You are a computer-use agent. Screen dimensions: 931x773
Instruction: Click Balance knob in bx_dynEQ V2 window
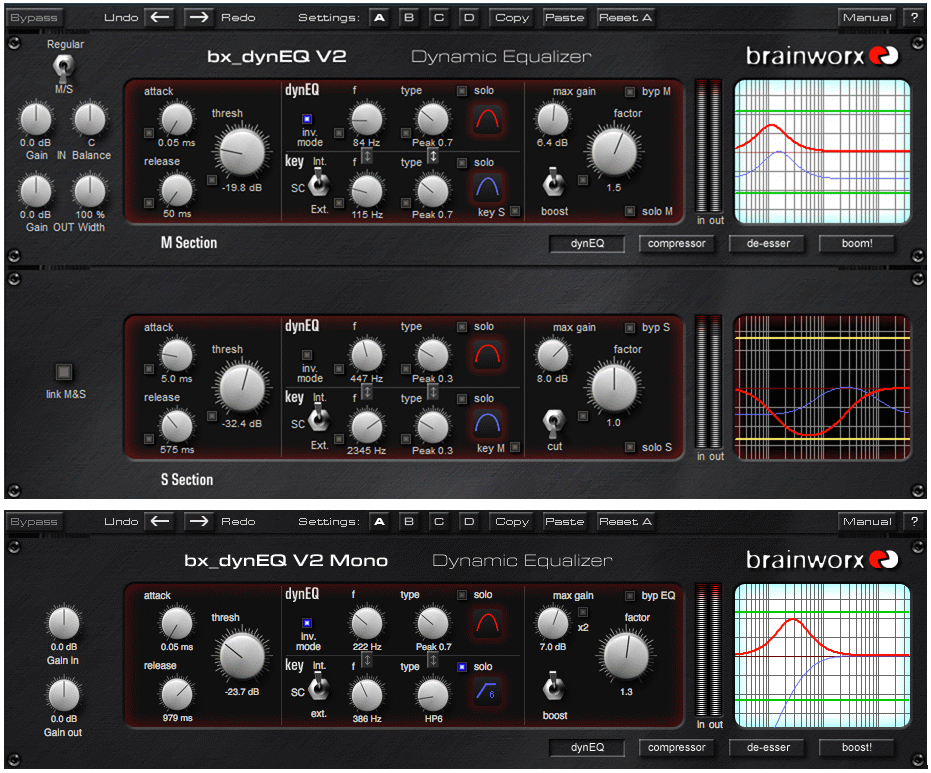tap(90, 119)
